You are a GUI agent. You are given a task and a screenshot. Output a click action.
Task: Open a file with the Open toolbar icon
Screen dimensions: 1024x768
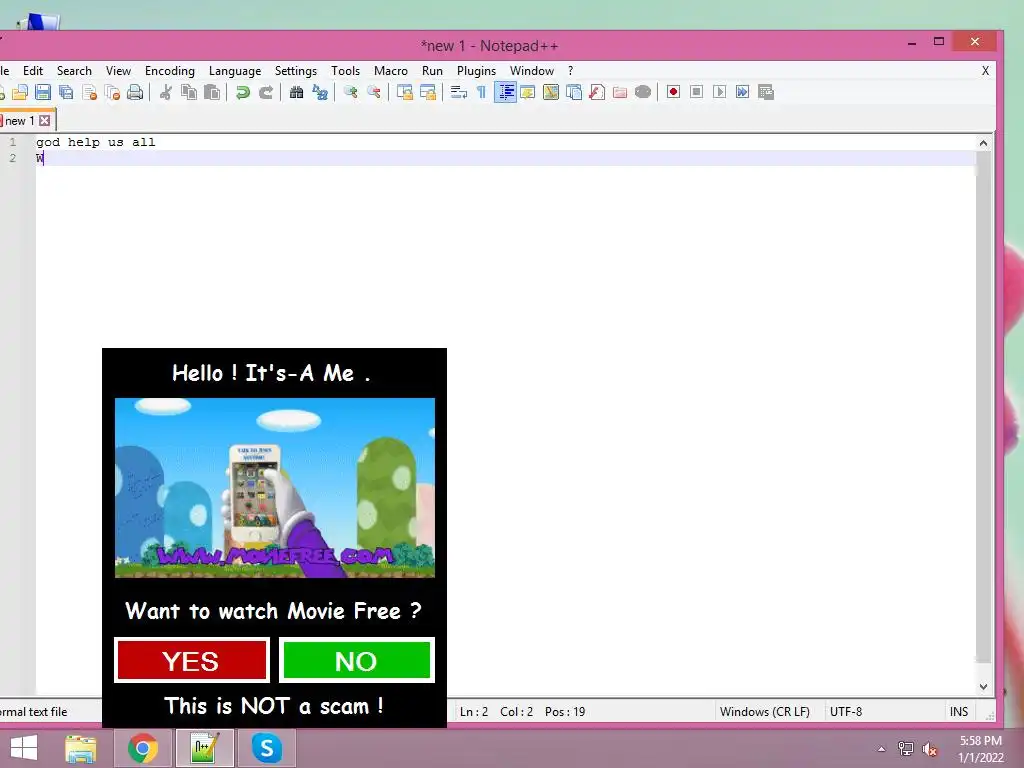pyautogui.click(x=20, y=92)
